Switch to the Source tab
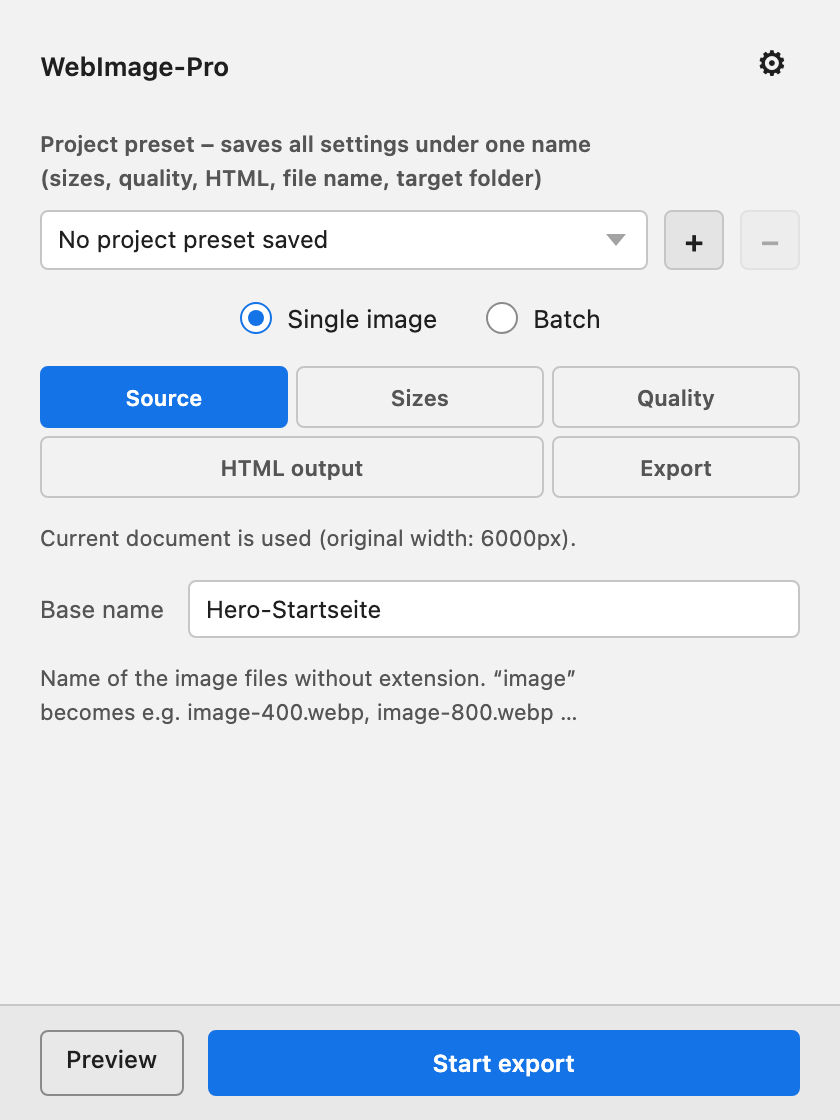Screen dimensions: 840x1120 [x=164, y=397]
